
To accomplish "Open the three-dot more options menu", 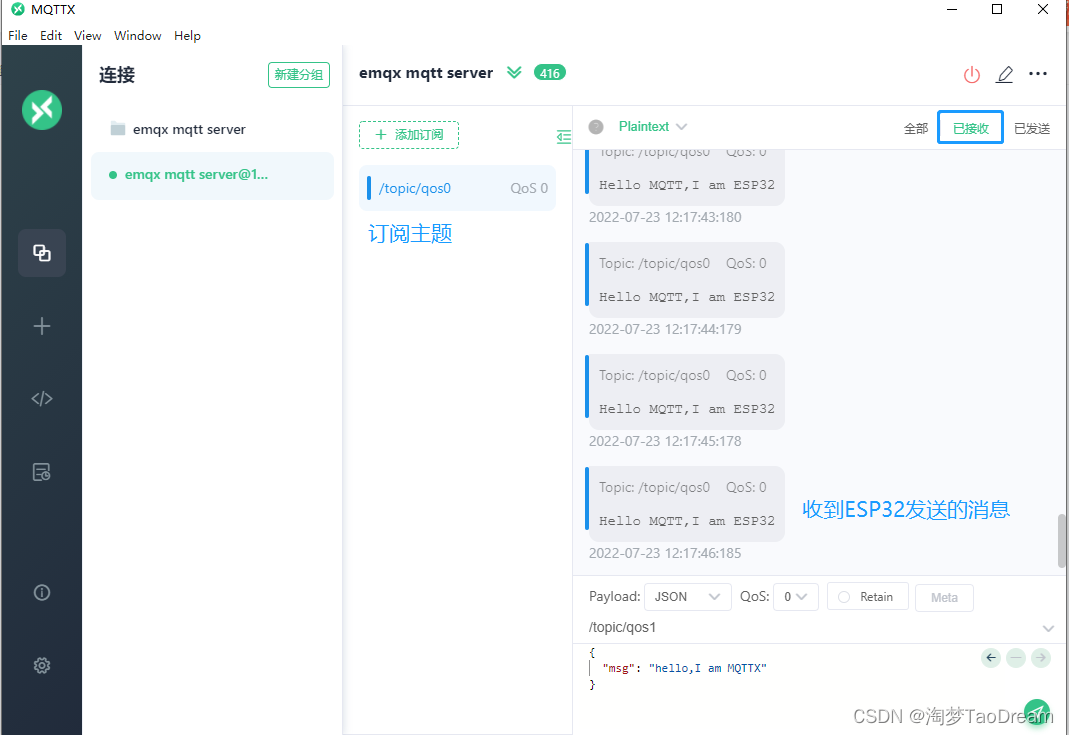I will (1038, 74).
